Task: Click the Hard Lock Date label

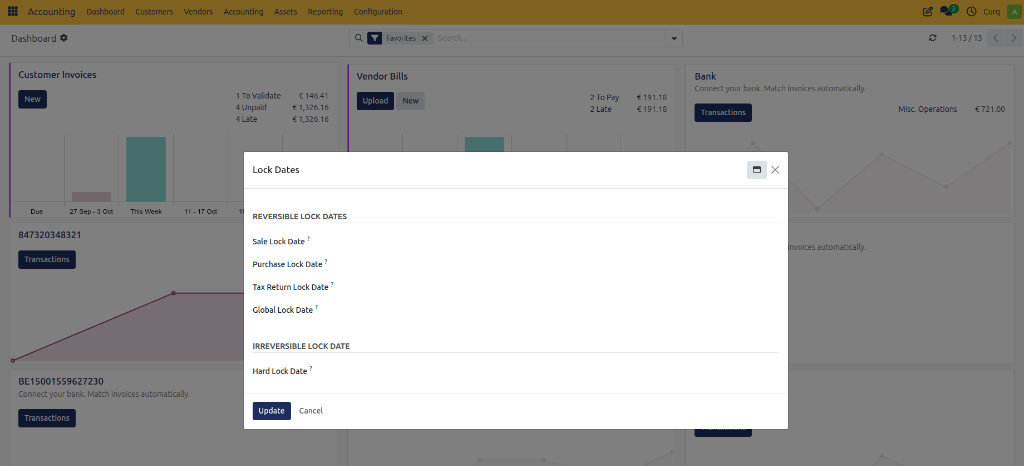Action: [x=280, y=371]
